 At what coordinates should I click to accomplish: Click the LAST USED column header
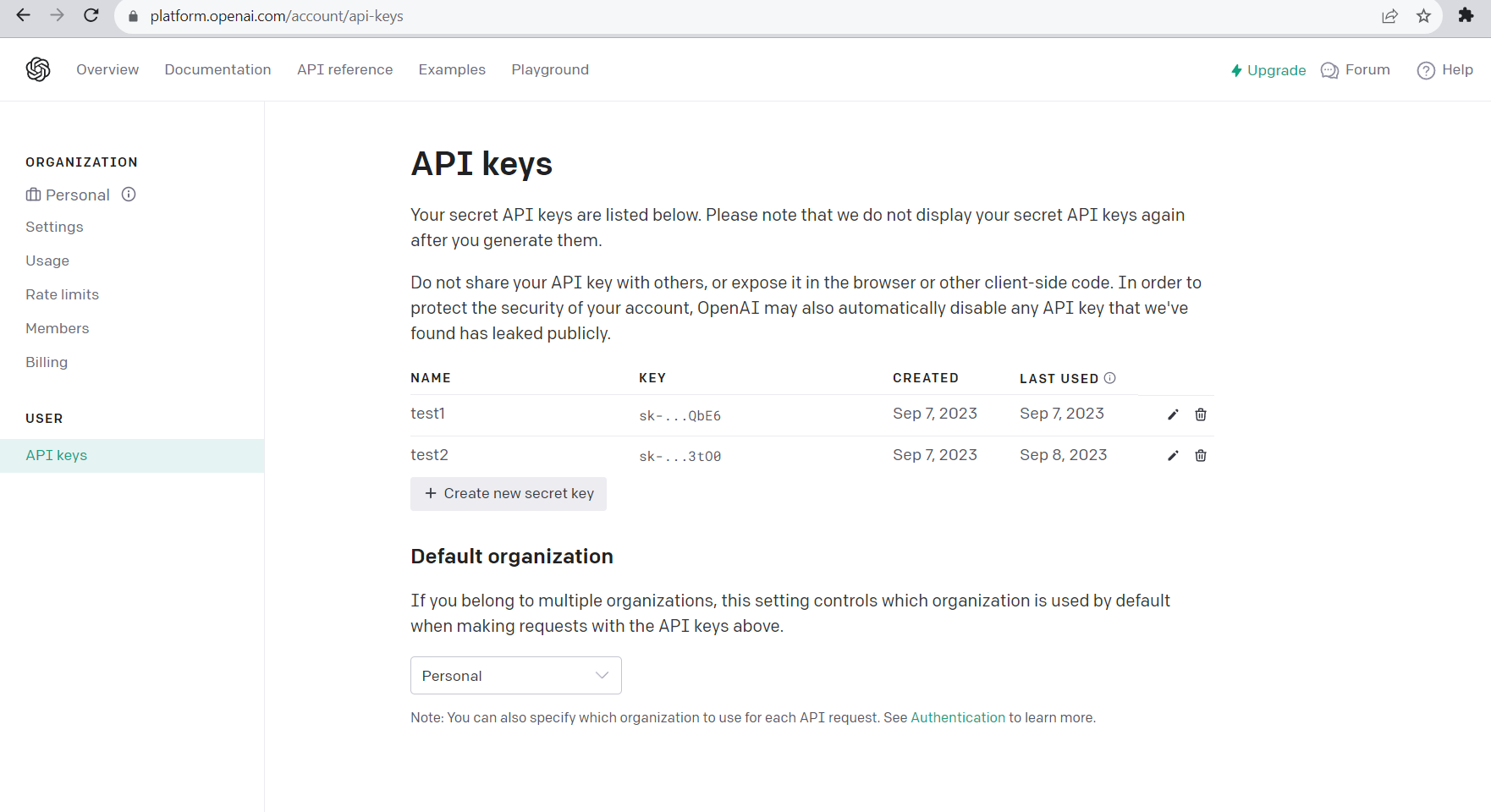coord(1059,378)
